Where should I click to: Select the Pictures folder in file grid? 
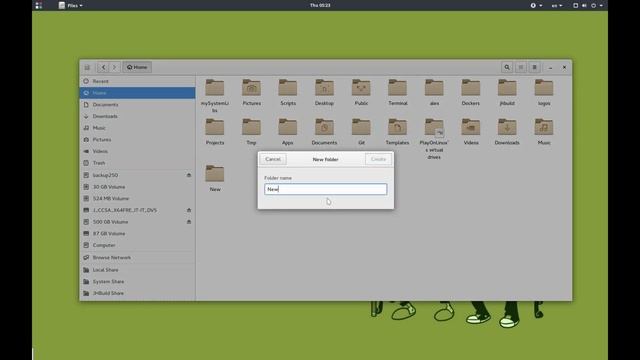[x=251, y=88]
